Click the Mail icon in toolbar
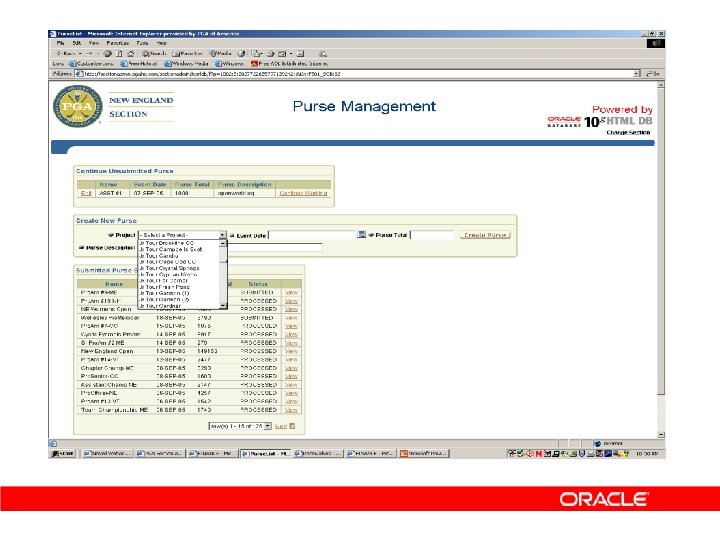Viewport: 720px width, 540px height. (256, 54)
